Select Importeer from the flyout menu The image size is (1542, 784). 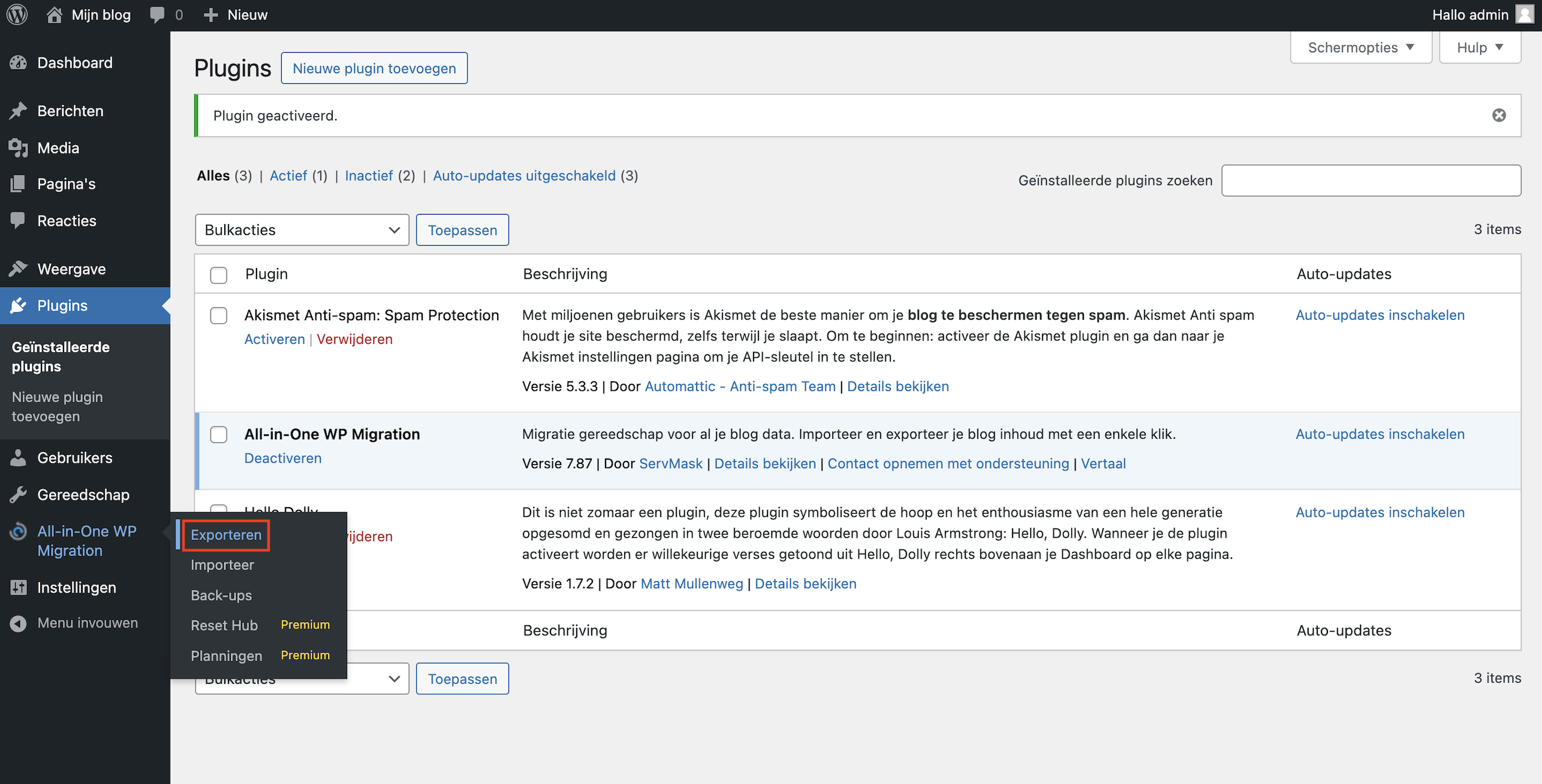tap(222, 565)
